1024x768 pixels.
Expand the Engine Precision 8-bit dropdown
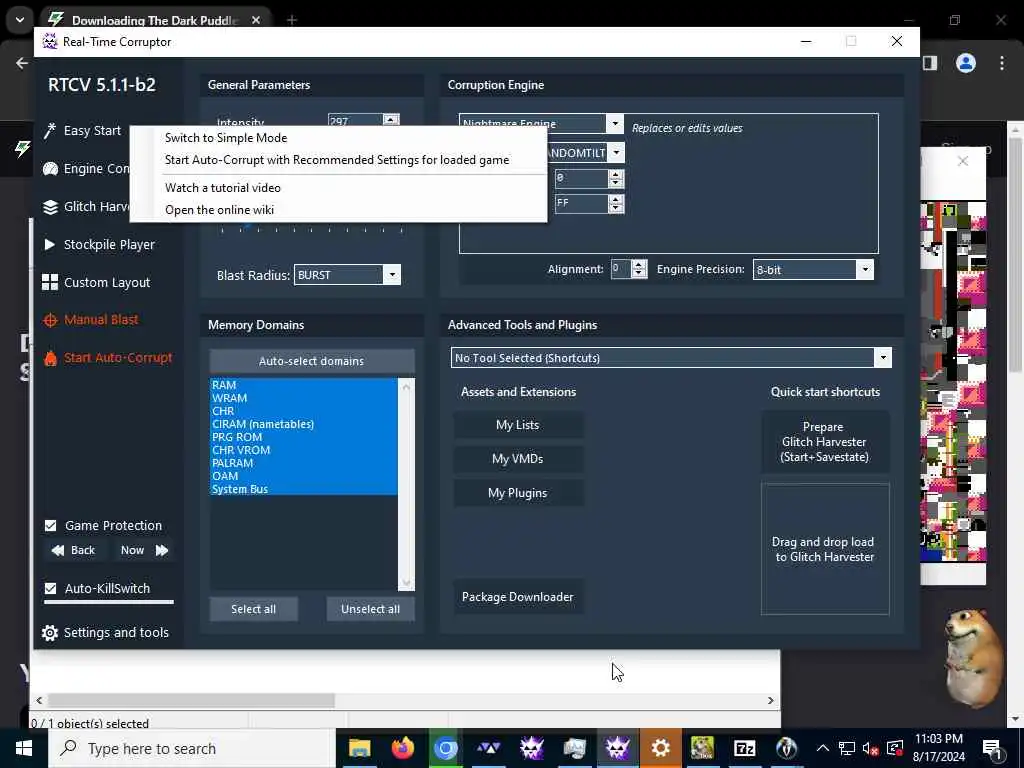[865, 269]
